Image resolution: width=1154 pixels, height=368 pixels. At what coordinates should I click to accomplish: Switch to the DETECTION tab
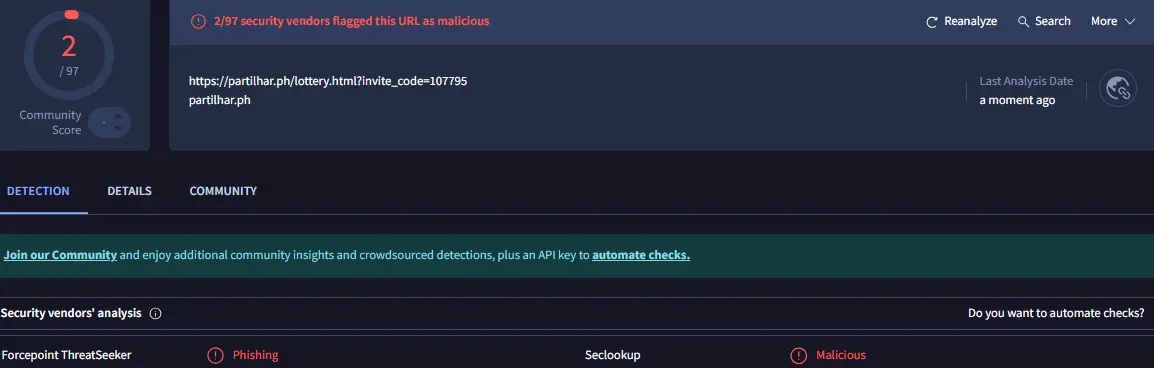pyautogui.click(x=38, y=191)
